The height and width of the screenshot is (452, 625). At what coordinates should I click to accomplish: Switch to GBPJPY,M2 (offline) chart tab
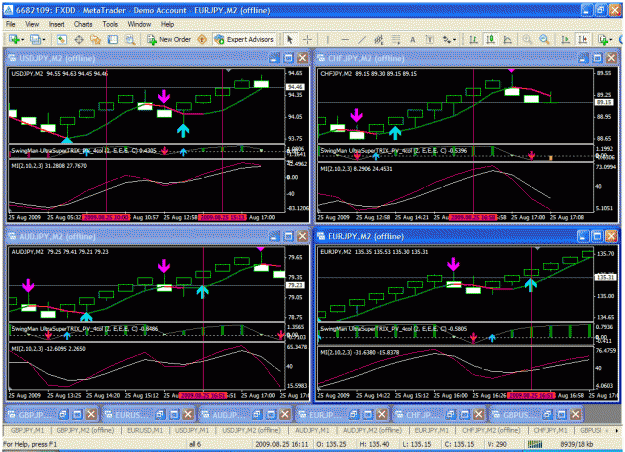[85, 430]
